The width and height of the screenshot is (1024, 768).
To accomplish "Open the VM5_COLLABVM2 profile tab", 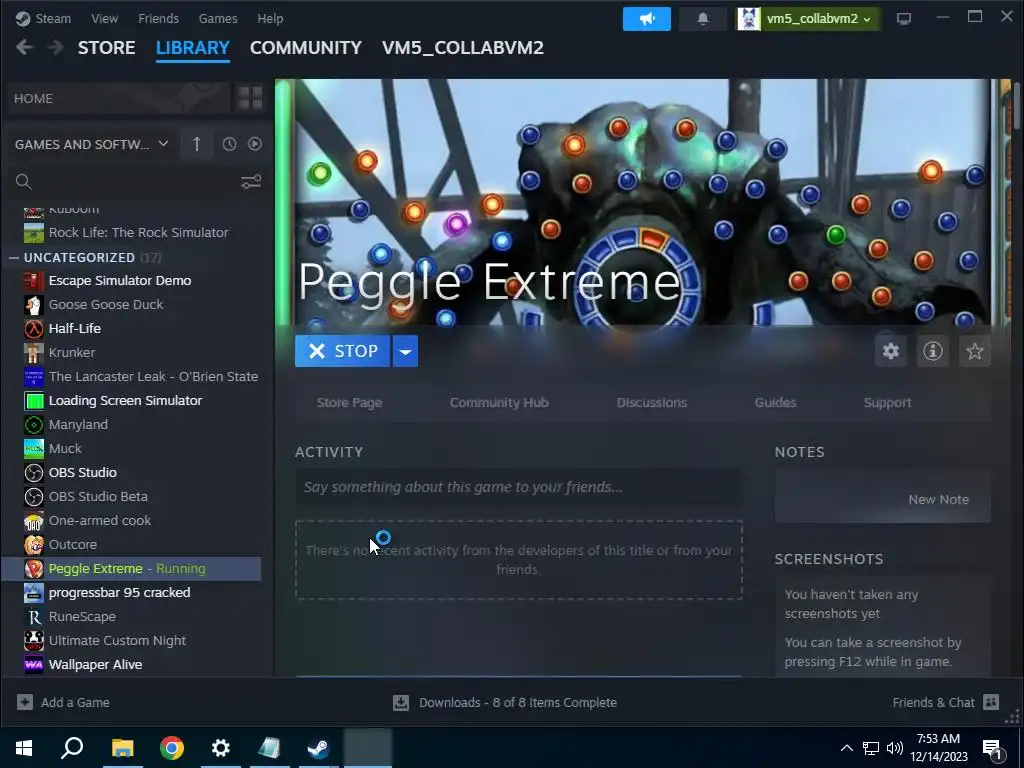I will 463,48.
